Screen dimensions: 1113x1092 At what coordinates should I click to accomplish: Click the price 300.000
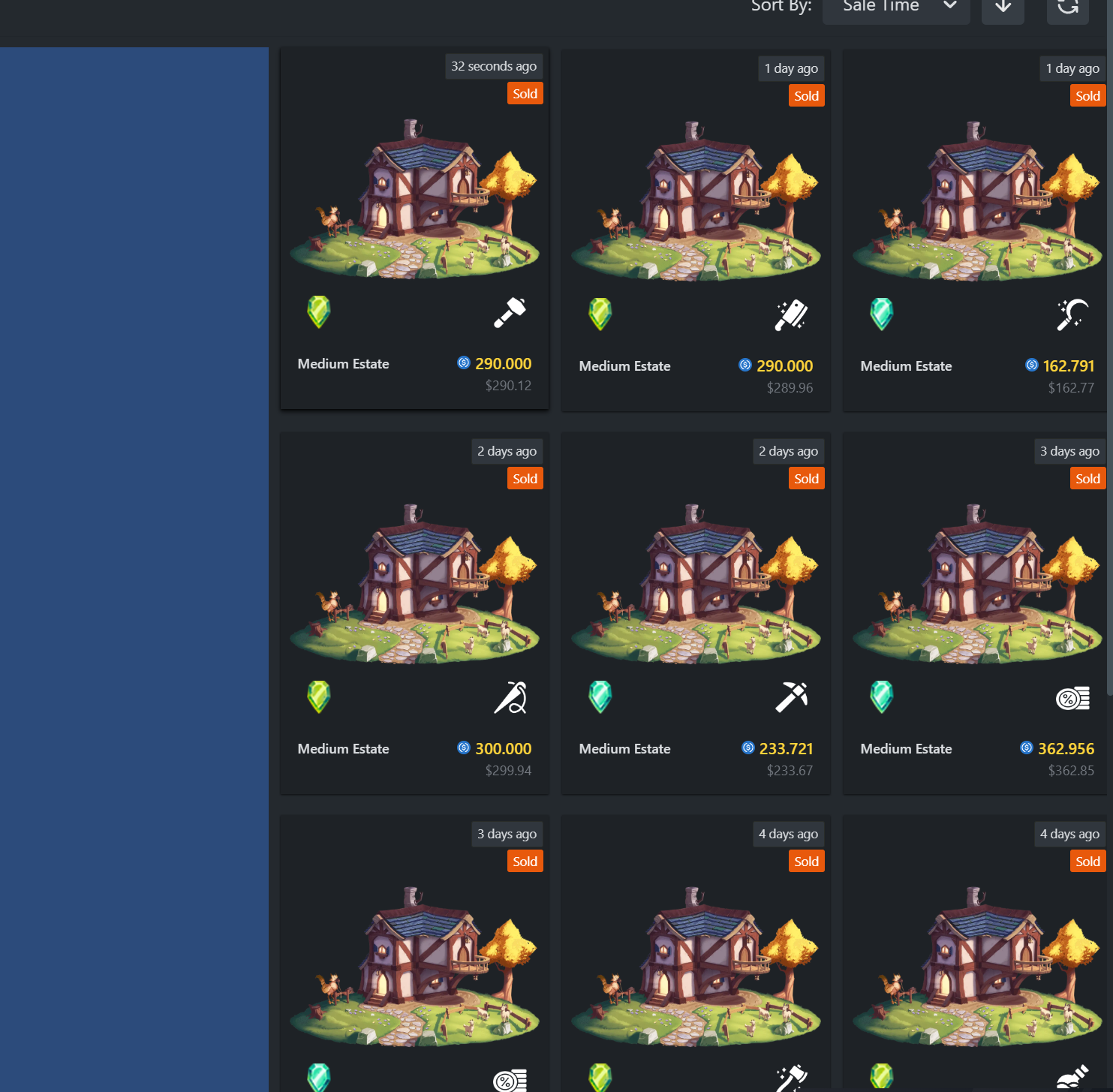(504, 749)
